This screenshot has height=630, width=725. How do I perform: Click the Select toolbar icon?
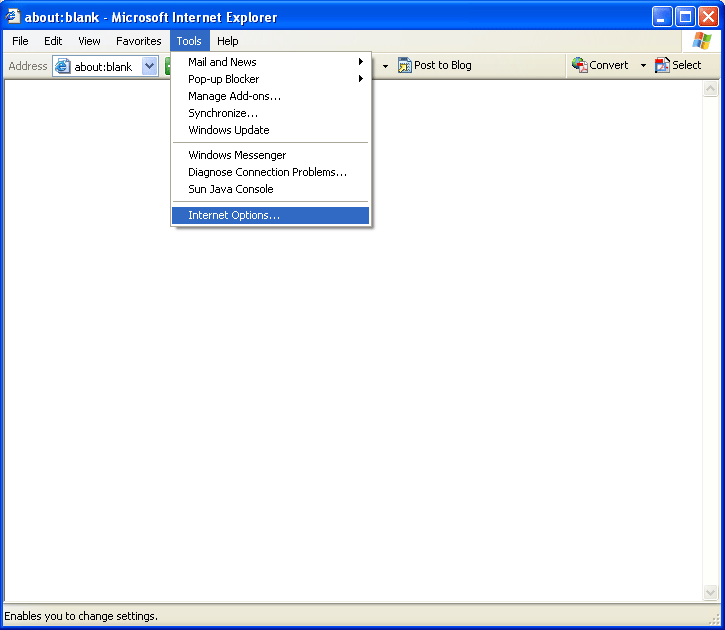(x=662, y=65)
